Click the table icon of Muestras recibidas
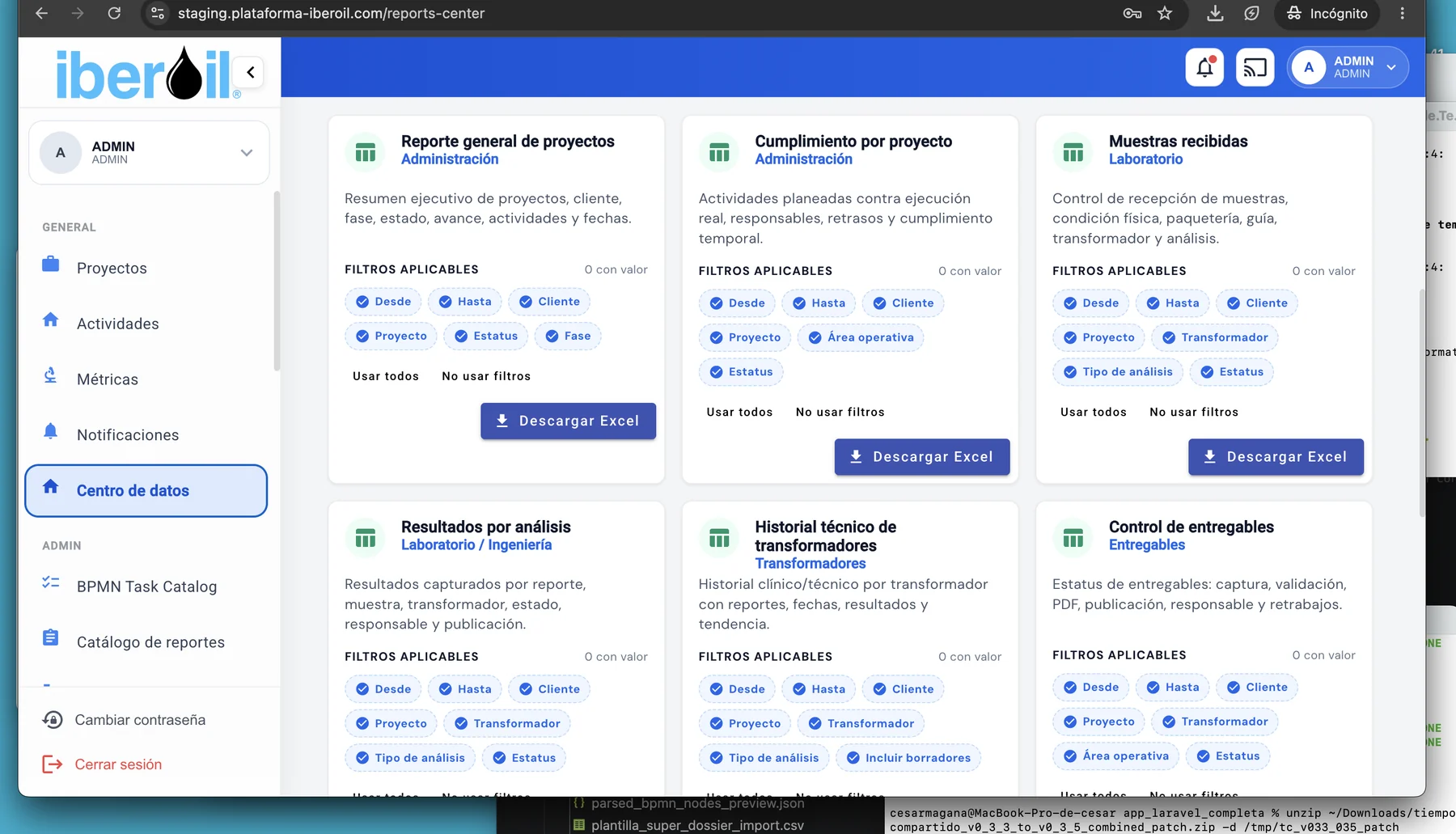1456x834 pixels. coord(1073,152)
